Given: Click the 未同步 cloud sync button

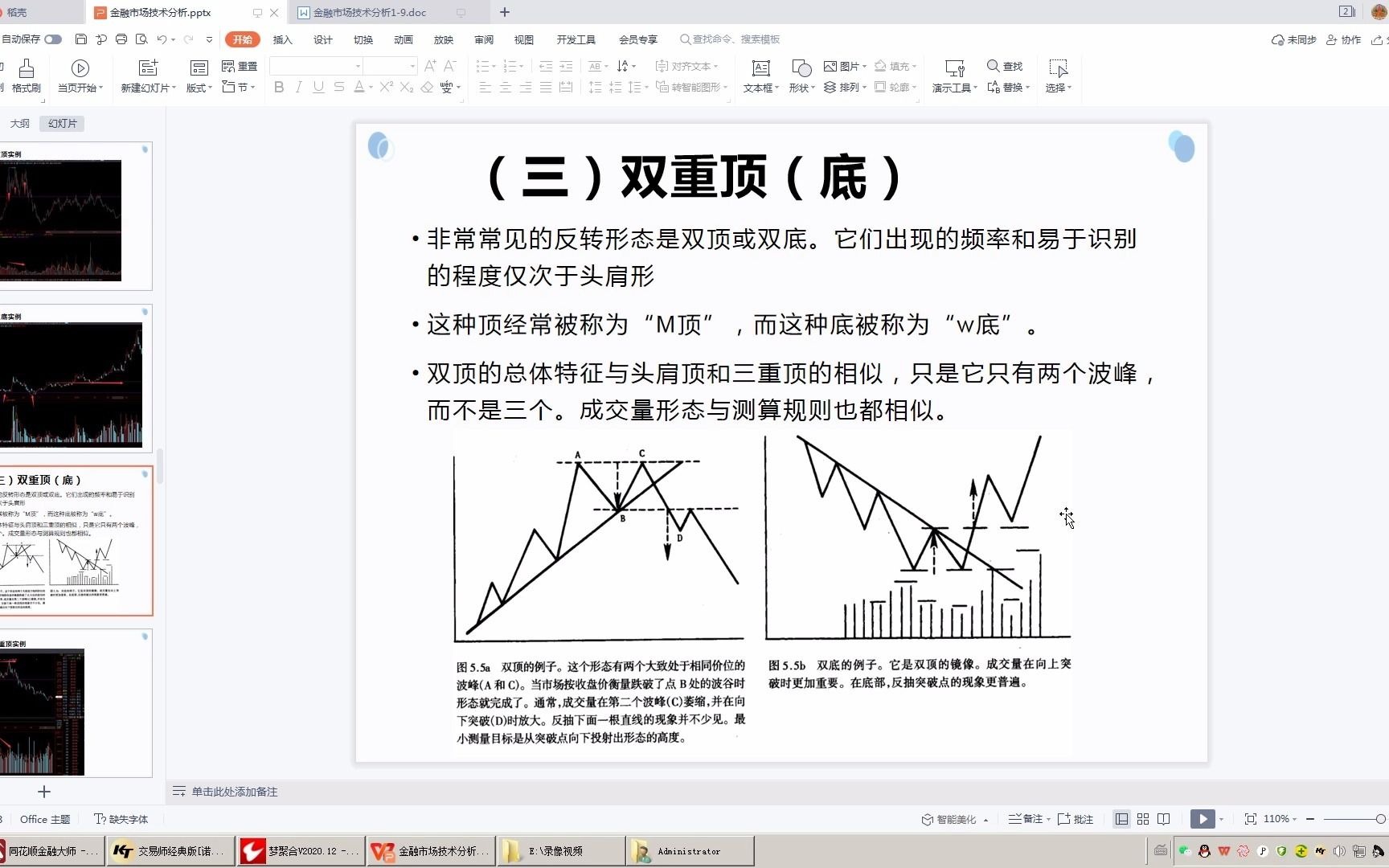Looking at the screenshot, I should [1293, 39].
